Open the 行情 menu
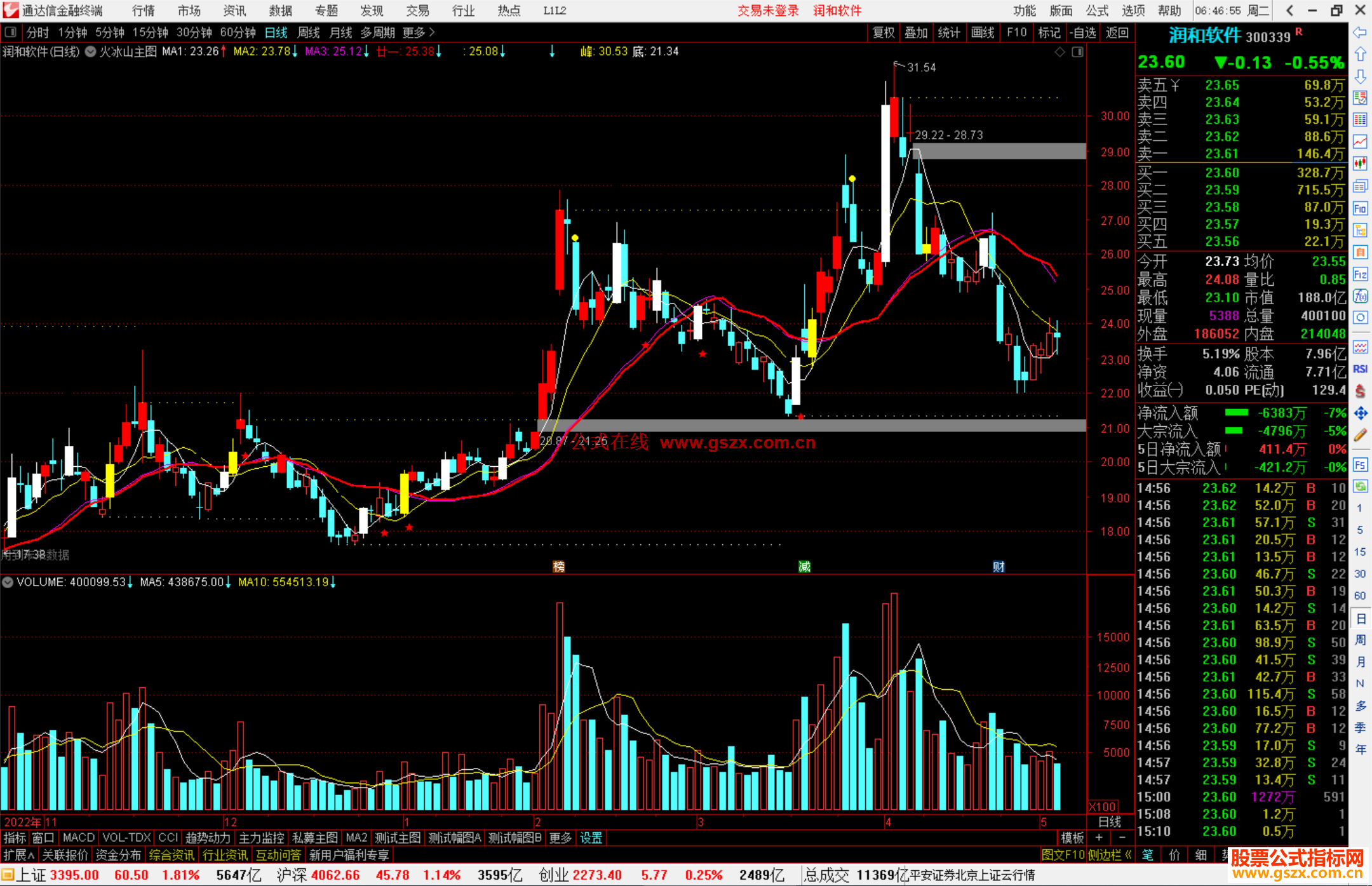This screenshot has height=886, width=1372. click(x=144, y=11)
